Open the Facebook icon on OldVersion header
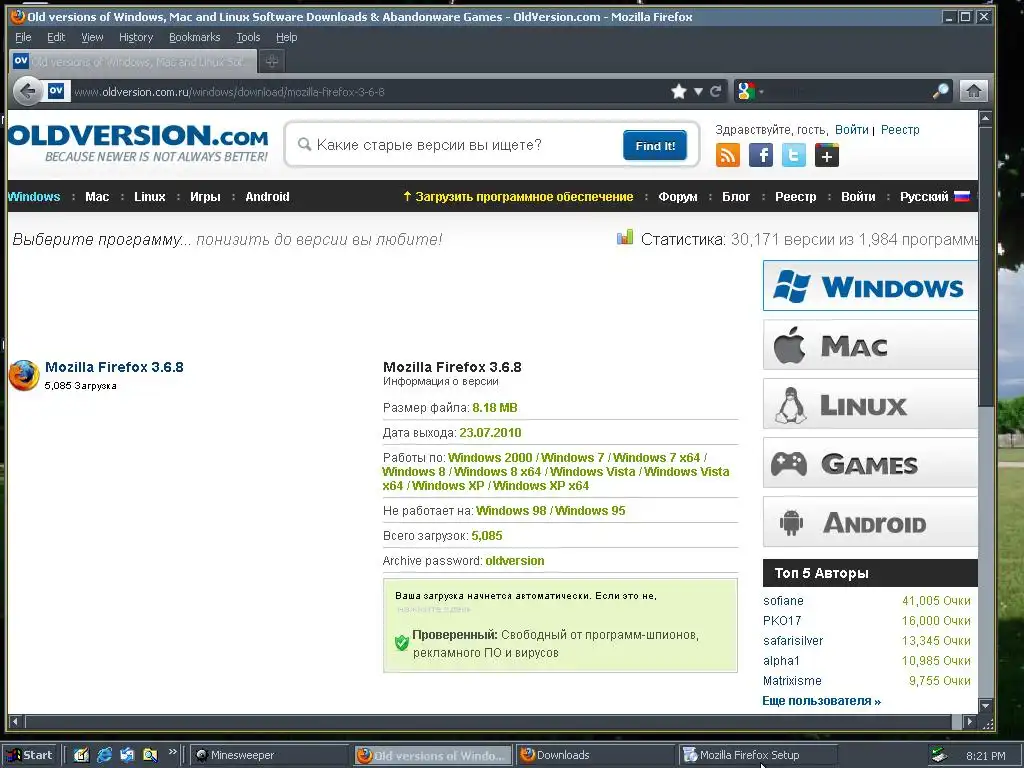Image resolution: width=1024 pixels, height=768 pixels. [x=761, y=155]
